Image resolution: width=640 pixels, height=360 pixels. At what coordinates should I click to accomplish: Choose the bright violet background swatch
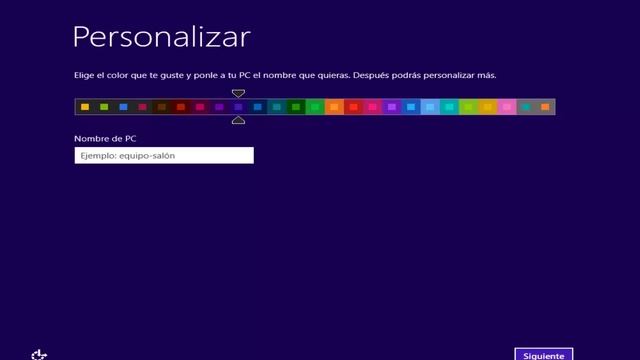tap(392, 107)
